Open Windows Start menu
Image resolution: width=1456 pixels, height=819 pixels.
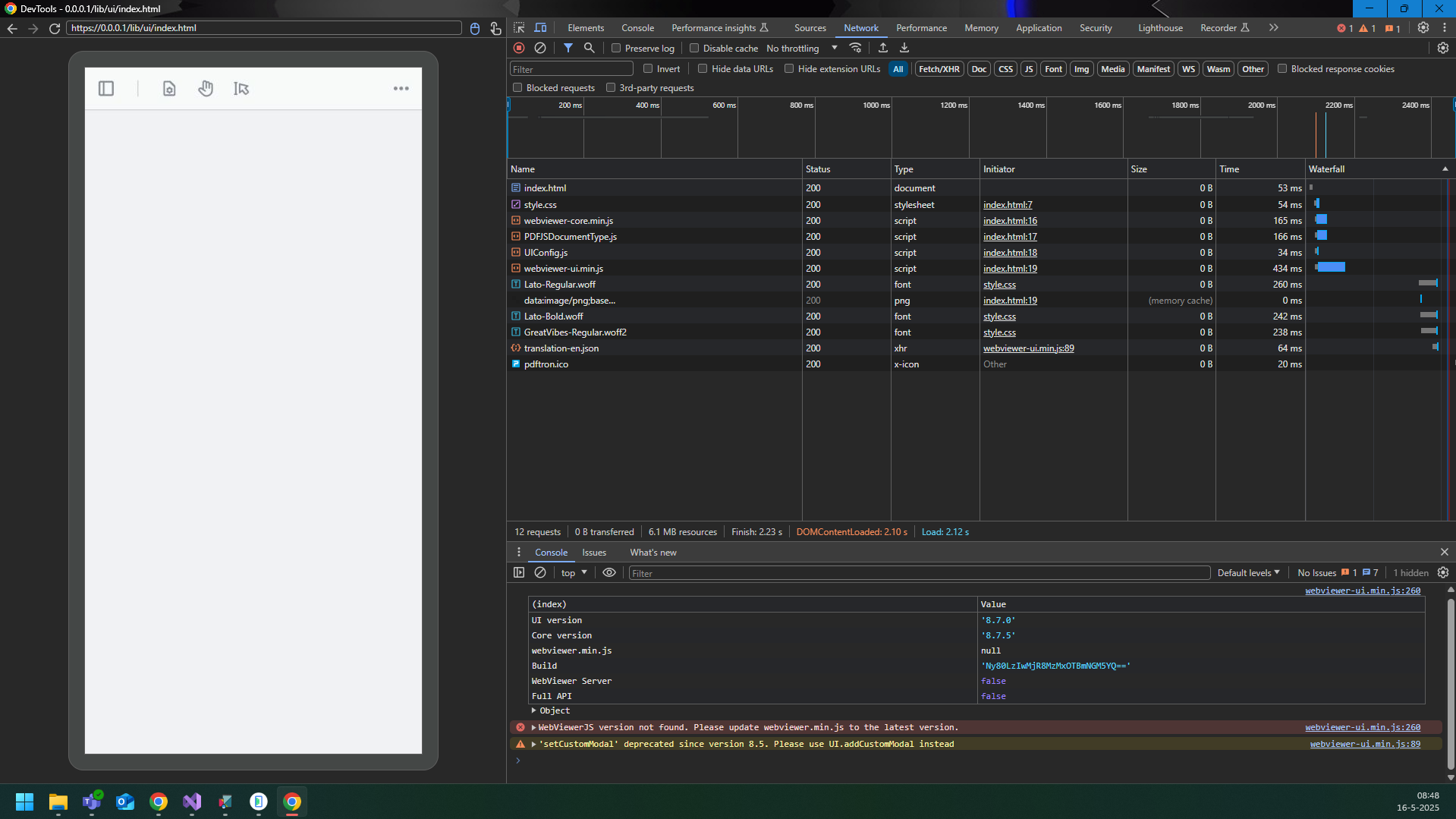[25, 802]
